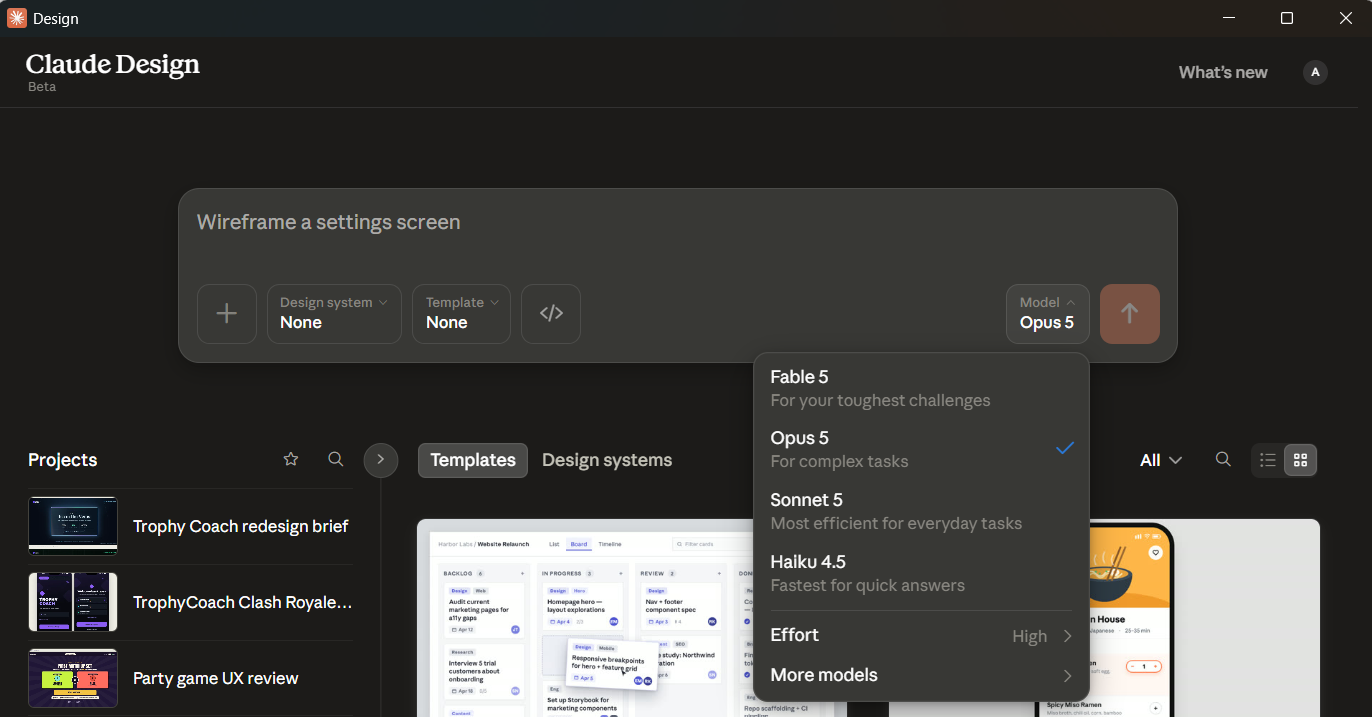Search templates using the right magnifier icon

tap(1223, 459)
